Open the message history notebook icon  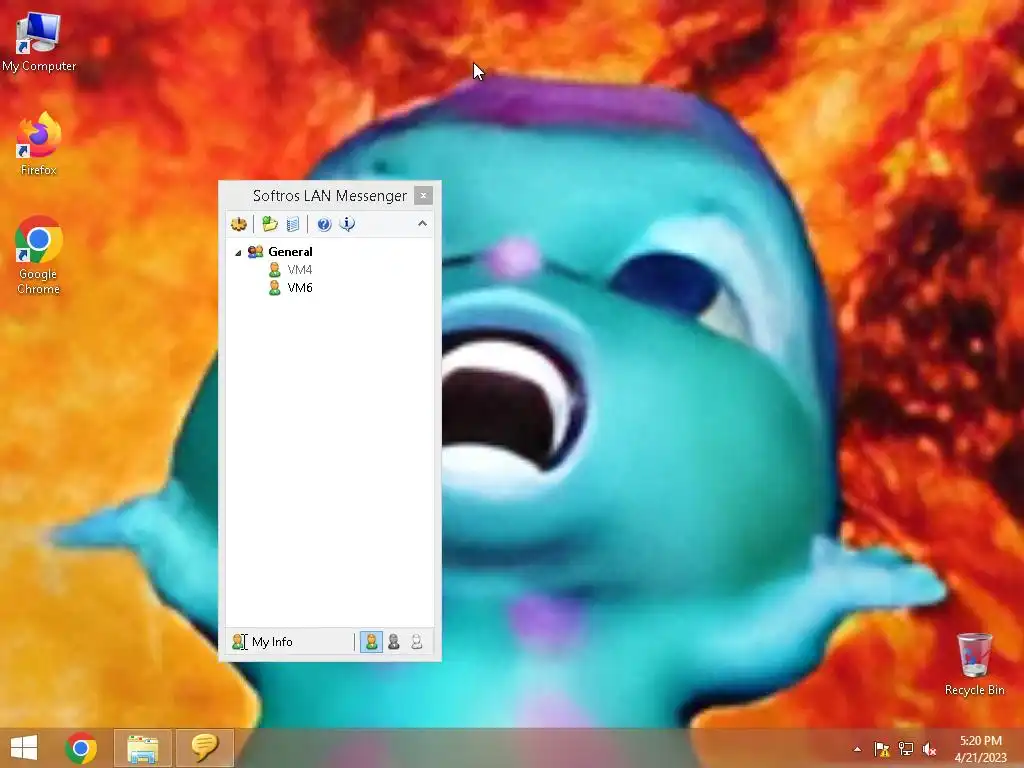(293, 224)
